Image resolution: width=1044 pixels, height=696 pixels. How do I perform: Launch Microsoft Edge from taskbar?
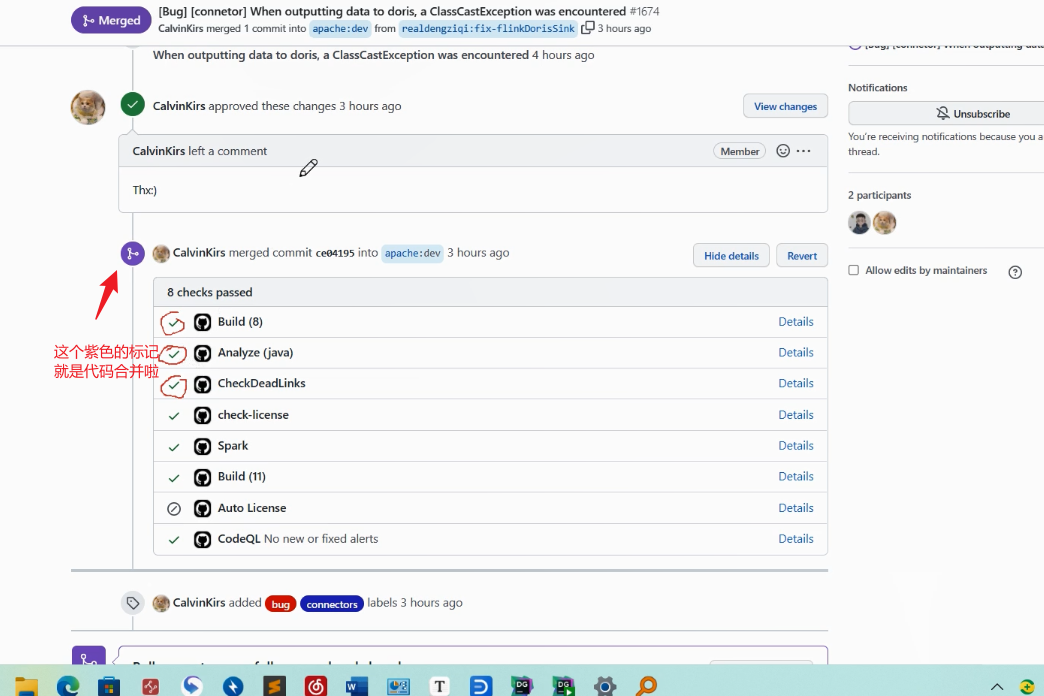tap(68, 685)
